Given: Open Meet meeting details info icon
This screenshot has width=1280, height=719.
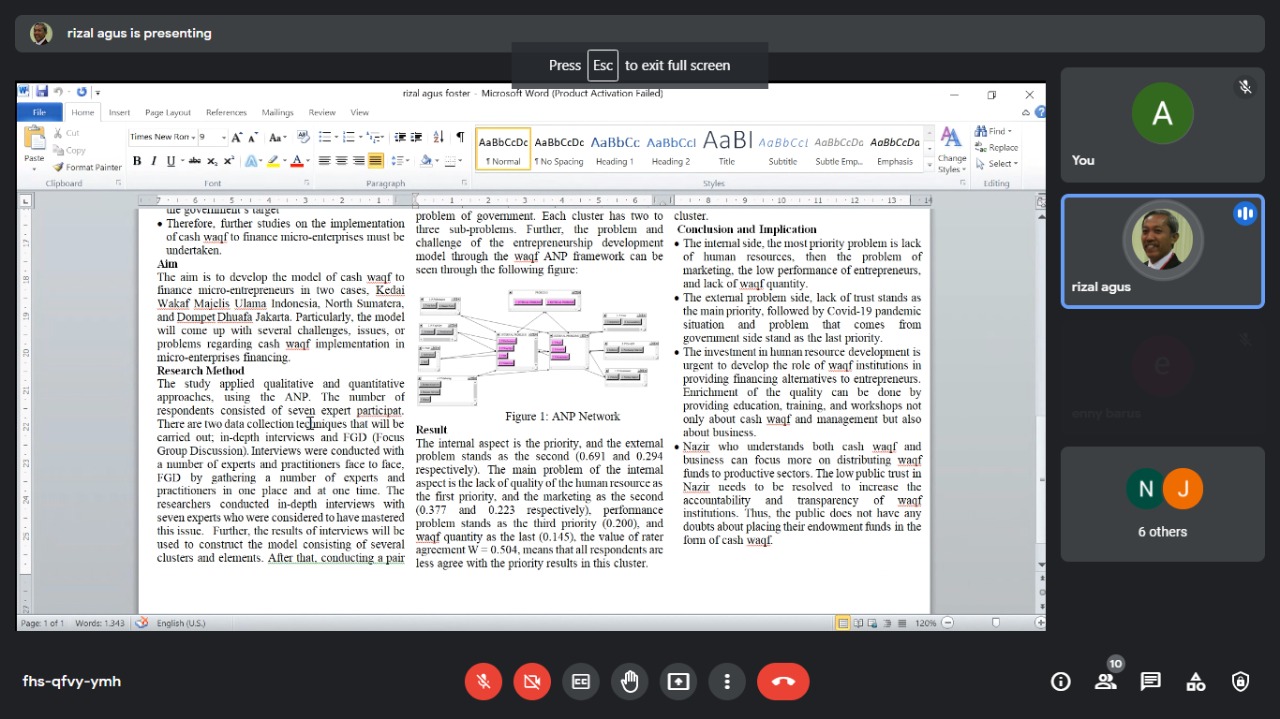Looking at the screenshot, I should 1061,682.
